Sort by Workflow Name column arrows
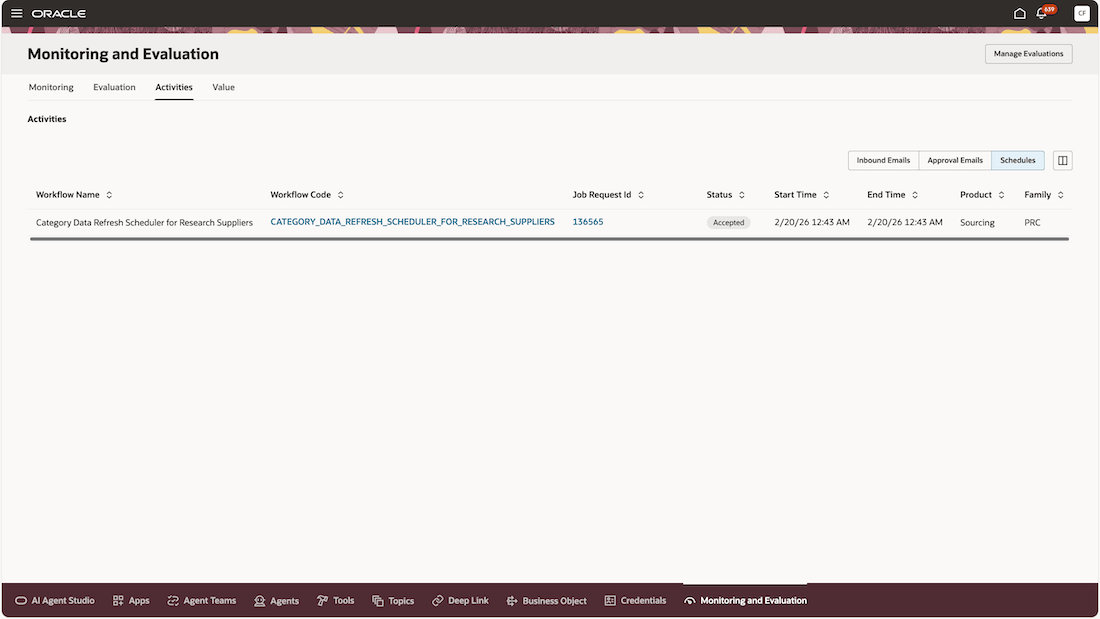The height and width of the screenshot is (619, 1100). coord(109,195)
